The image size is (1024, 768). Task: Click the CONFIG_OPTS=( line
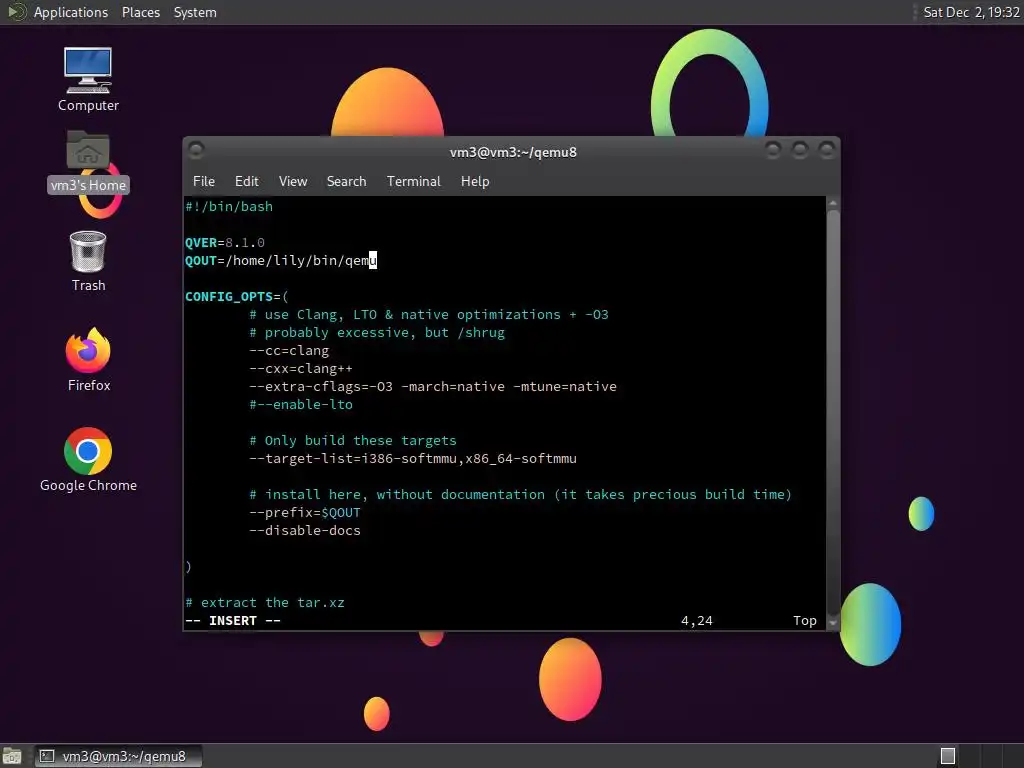tap(236, 296)
